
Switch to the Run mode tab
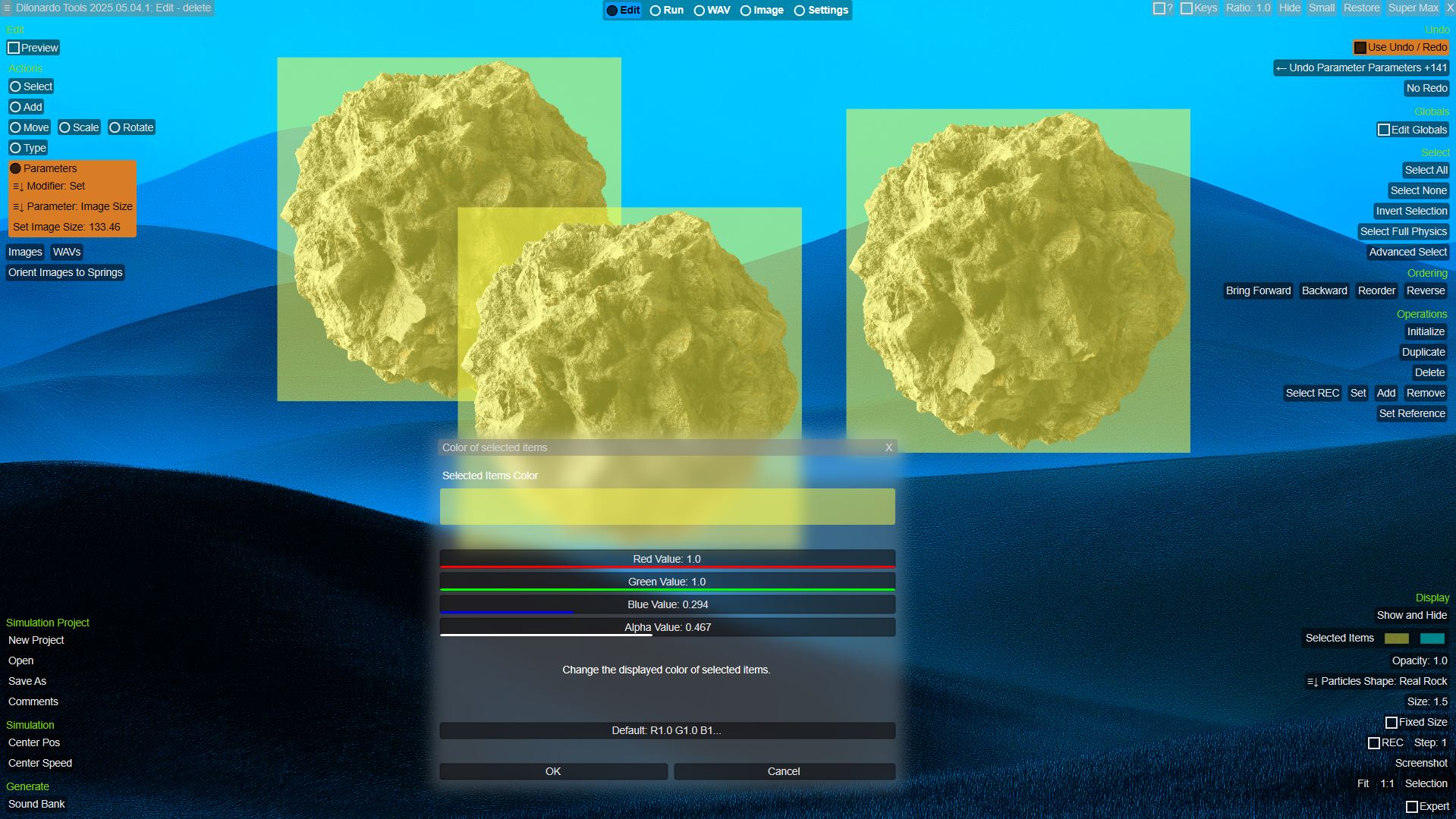tap(666, 10)
